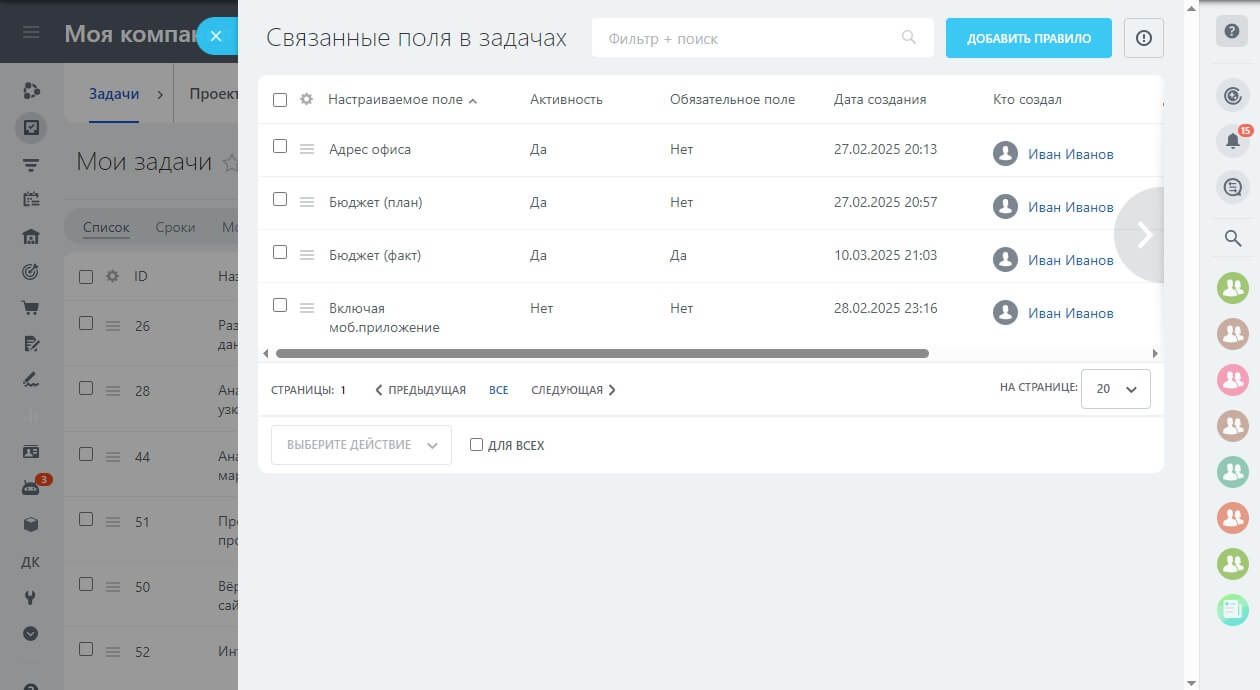Screen dimensions: 1260x690
Task: Click the large right arrow to scroll table
Action: coord(1144,235)
